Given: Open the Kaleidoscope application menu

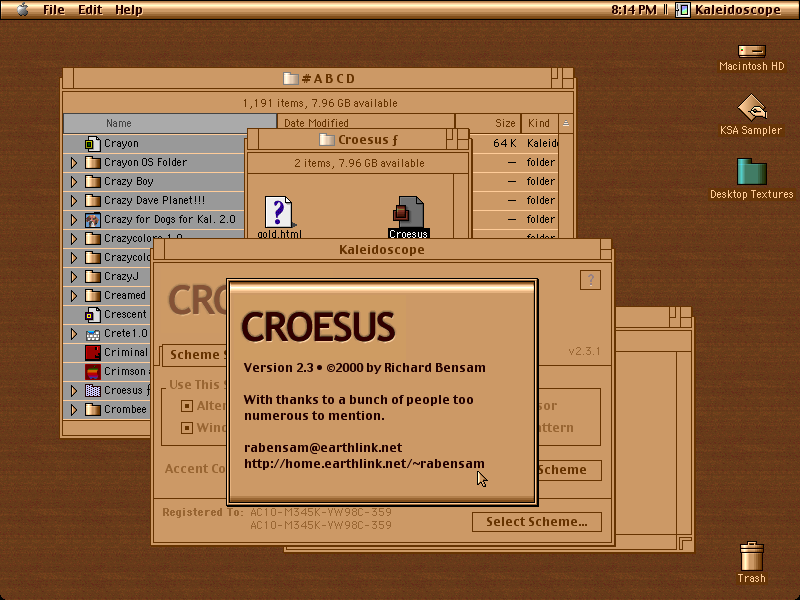Looking at the screenshot, I should coord(729,10).
